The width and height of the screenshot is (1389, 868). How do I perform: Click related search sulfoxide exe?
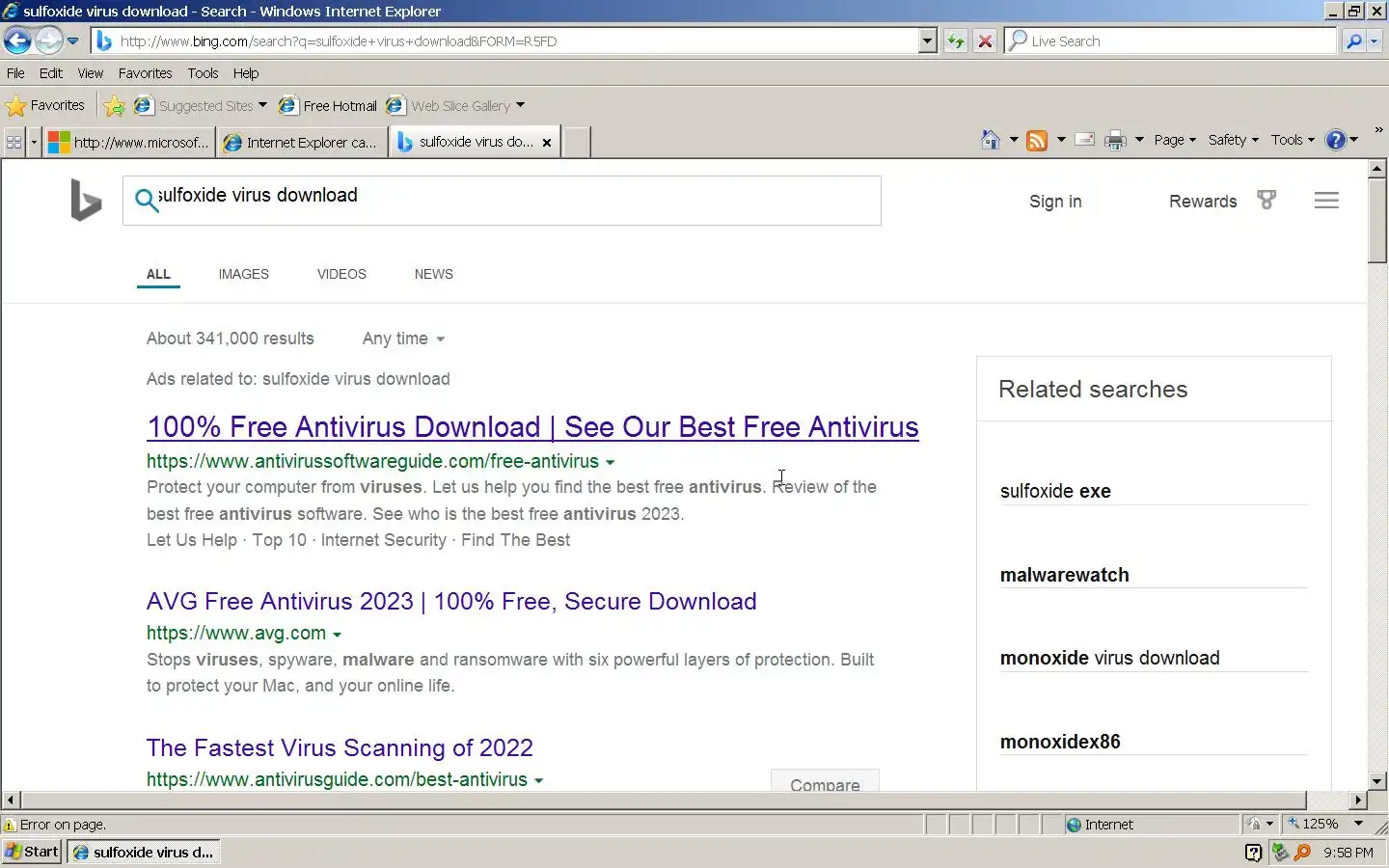pos(1055,491)
